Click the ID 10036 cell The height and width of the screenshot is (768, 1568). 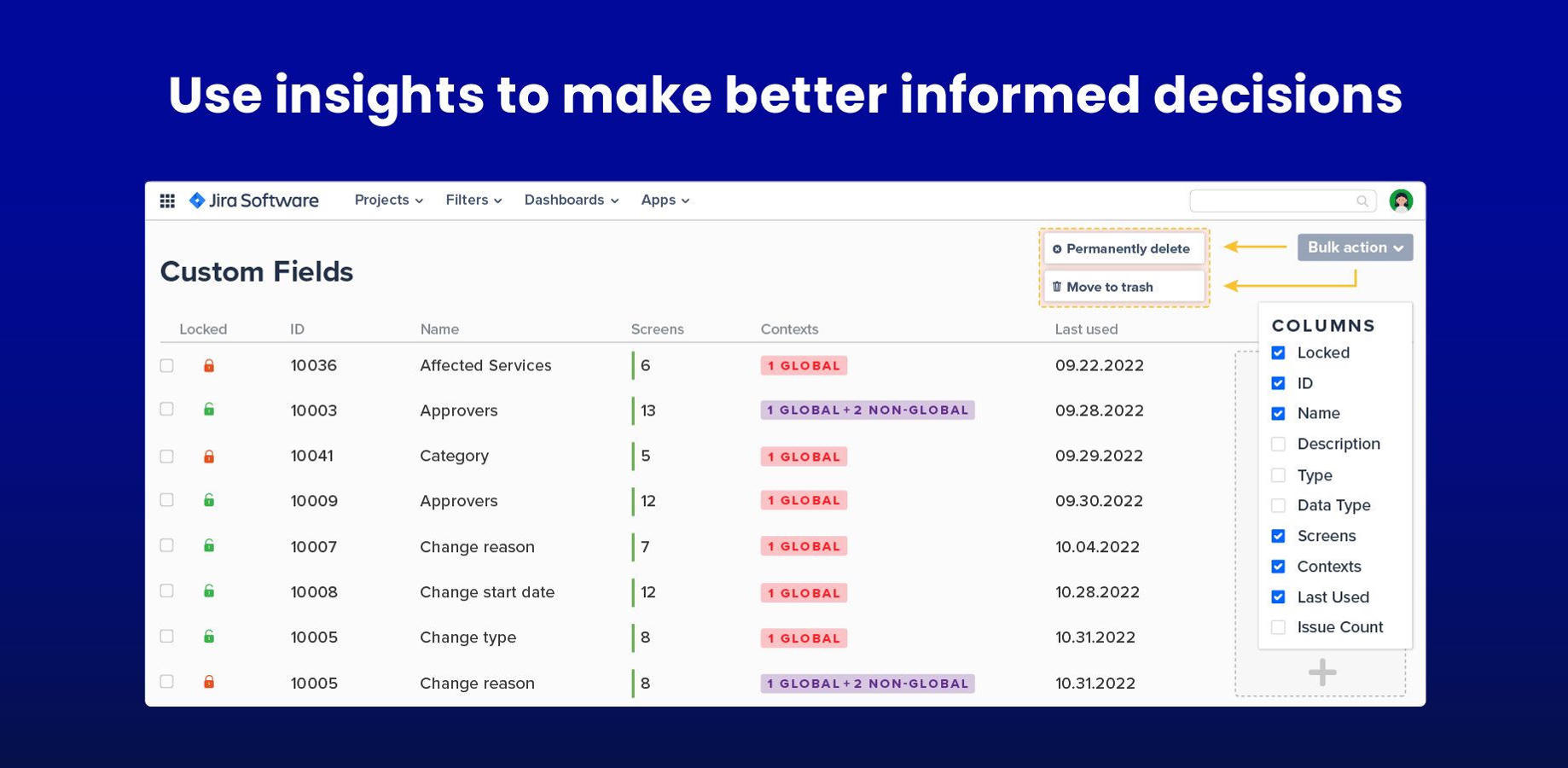pos(314,365)
